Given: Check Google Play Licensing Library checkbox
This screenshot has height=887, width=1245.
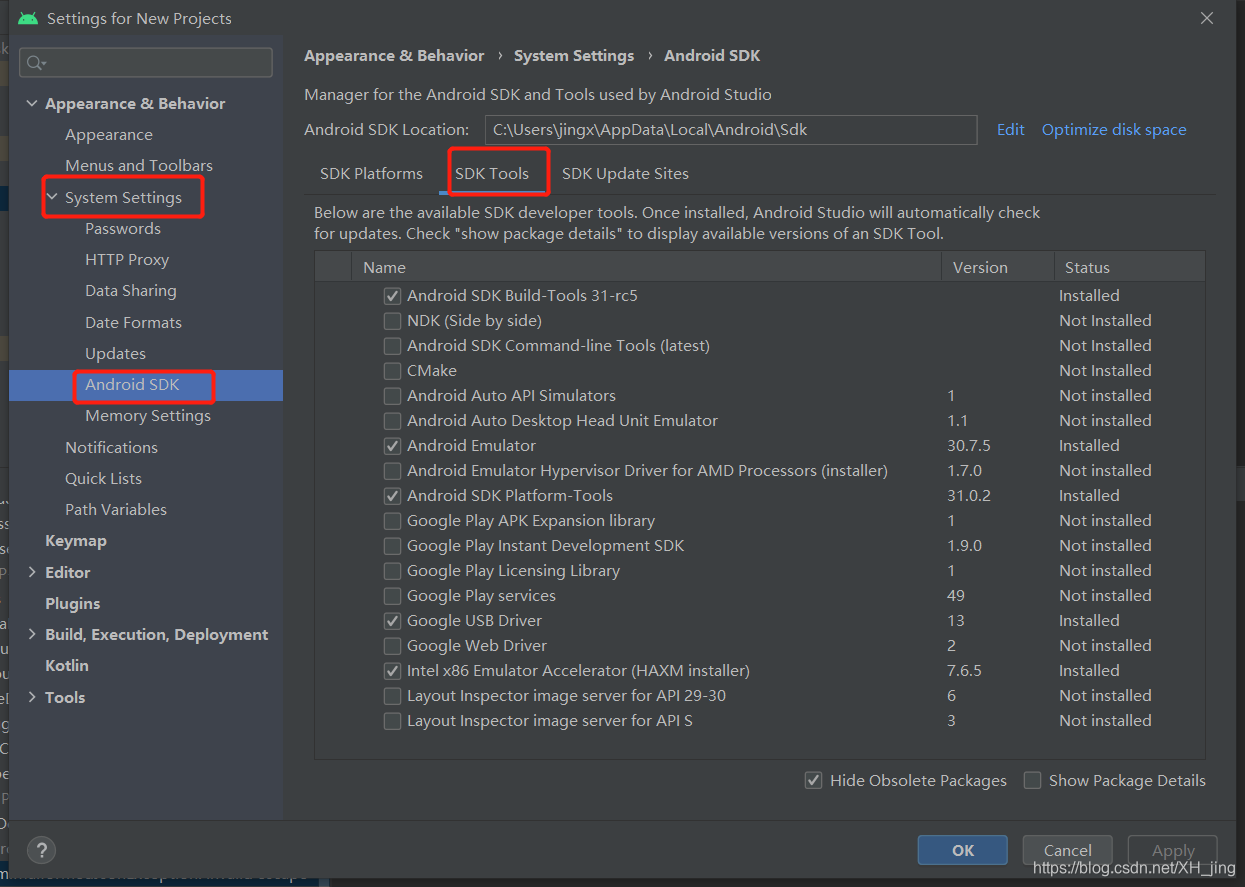Looking at the screenshot, I should tap(393, 571).
